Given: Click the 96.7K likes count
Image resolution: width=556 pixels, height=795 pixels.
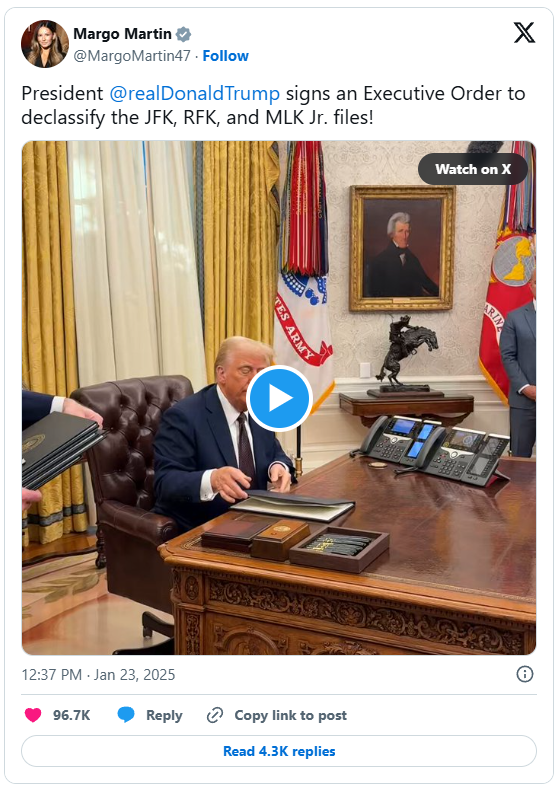Looking at the screenshot, I should tap(71, 715).
